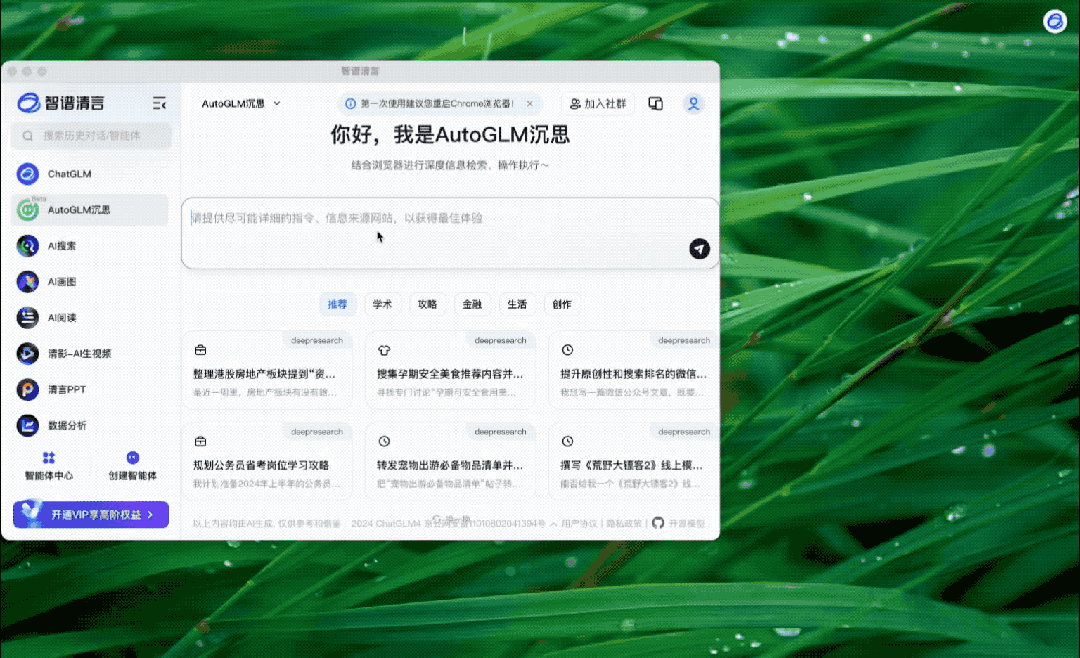Image resolution: width=1080 pixels, height=658 pixels.
Task: Click the 智谱清言 logo icon
Action: [28, 103]
